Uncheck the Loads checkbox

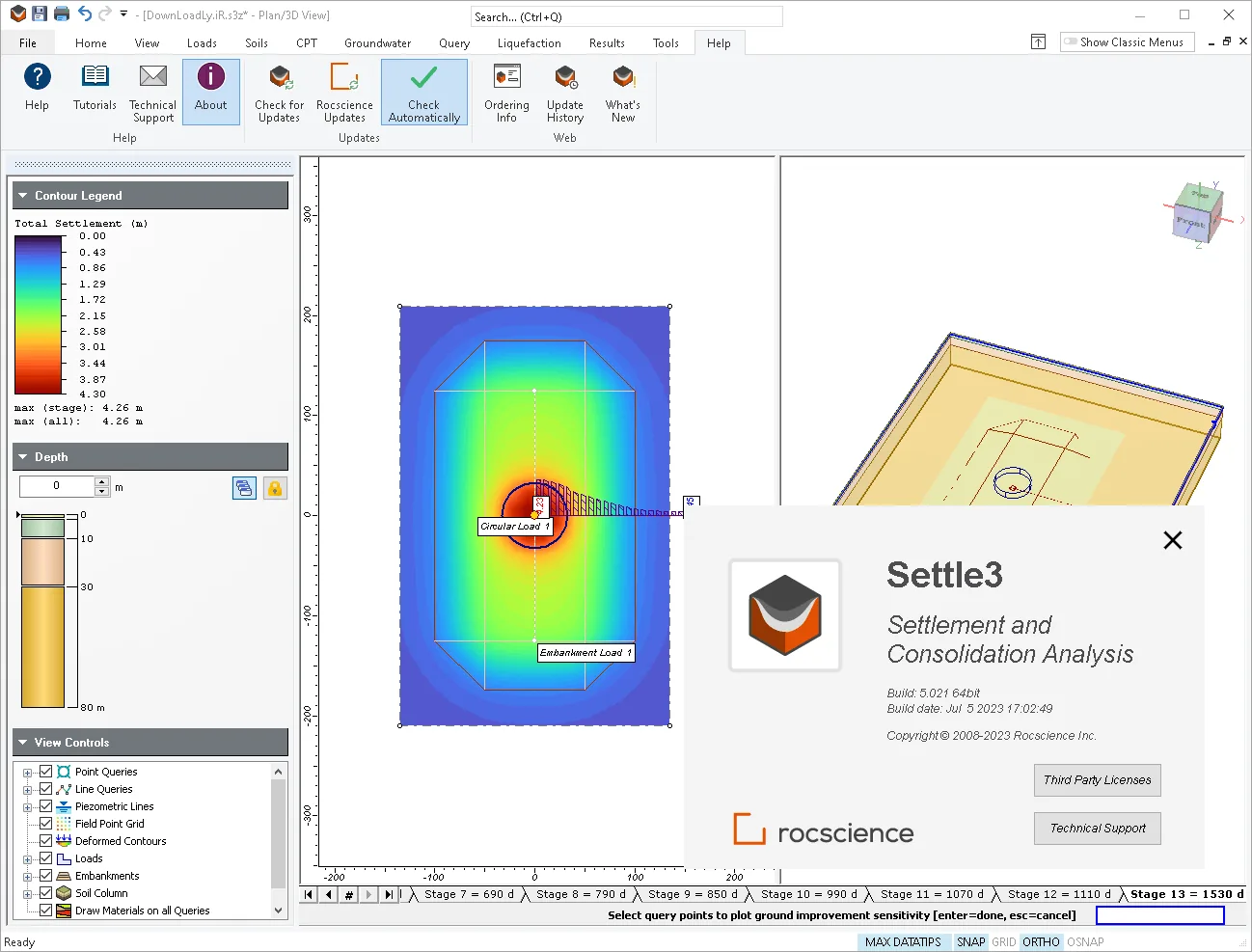[45, 858]
